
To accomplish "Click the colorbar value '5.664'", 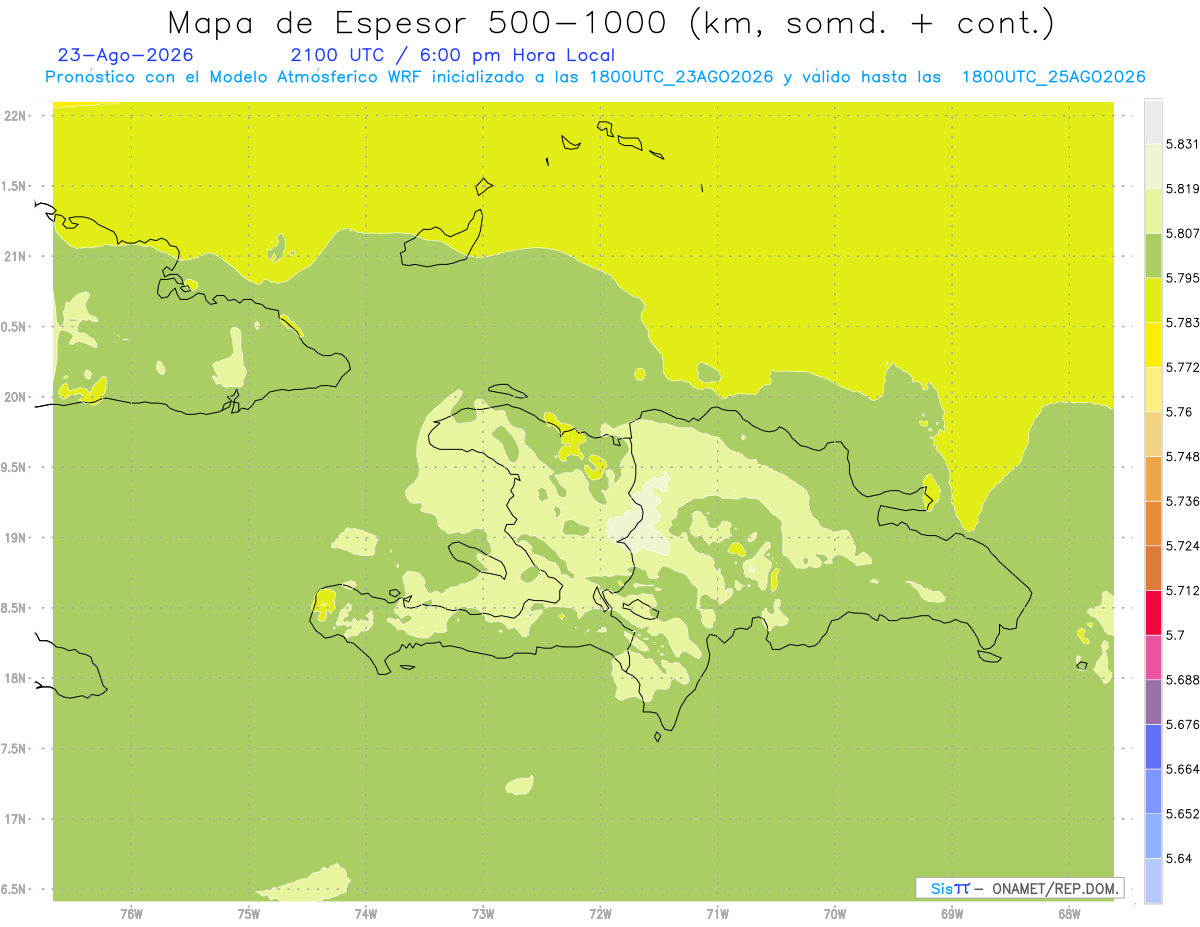I will pyautogui.click(x=1182, y=769).
